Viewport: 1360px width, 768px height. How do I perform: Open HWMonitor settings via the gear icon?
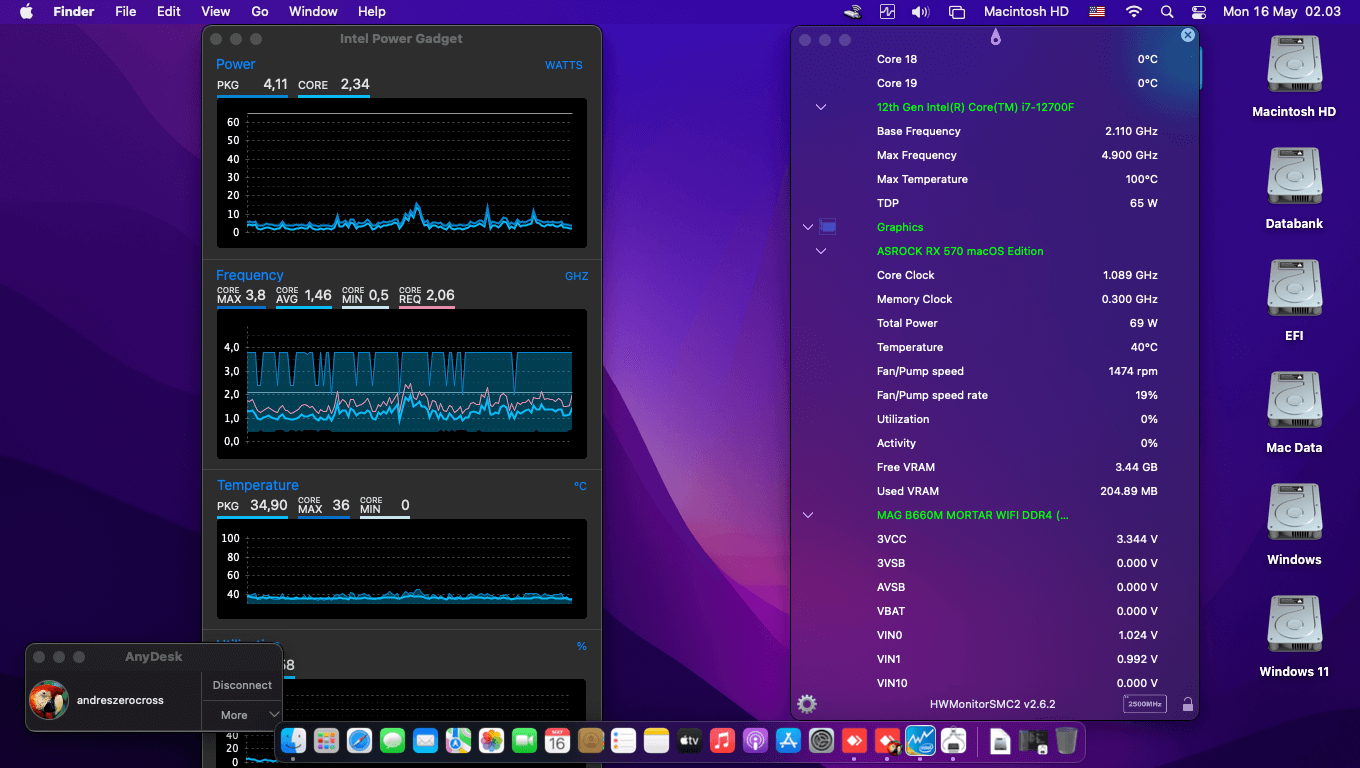pos(806,704)
